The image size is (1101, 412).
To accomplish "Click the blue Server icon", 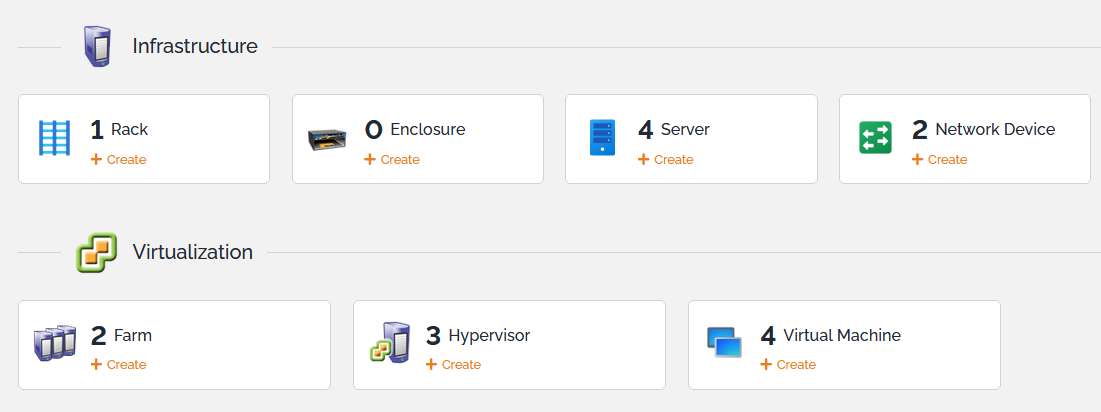I will click(602, 138).
